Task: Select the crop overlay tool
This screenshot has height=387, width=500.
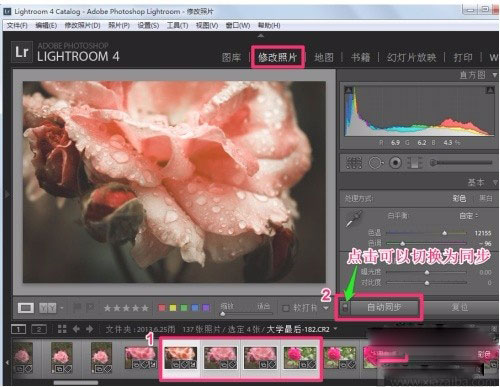Action: pos(354,163)
